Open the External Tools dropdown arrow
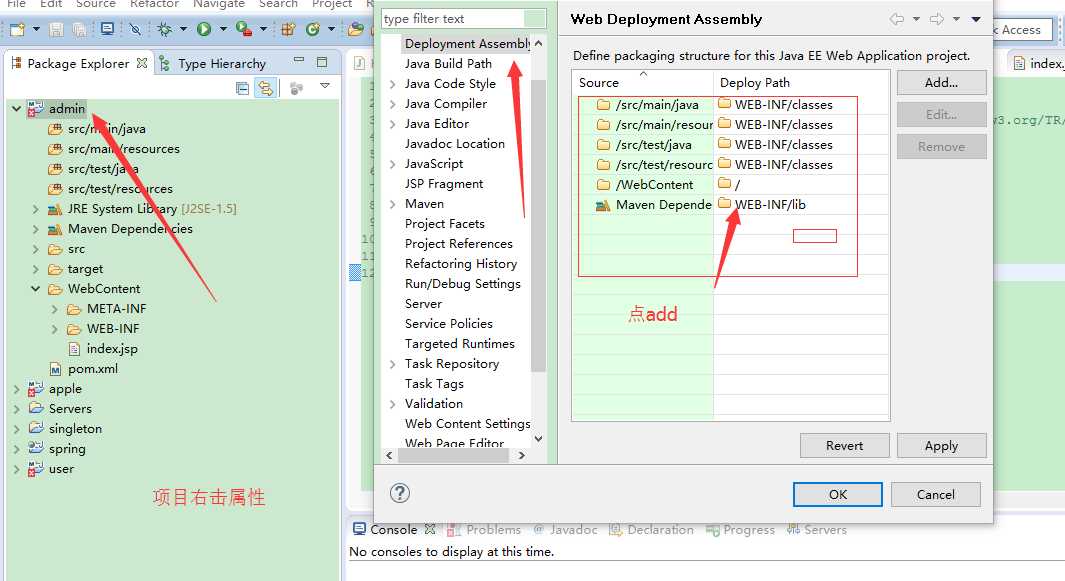Screen dimensions: 1065x581 click(263, 29)
